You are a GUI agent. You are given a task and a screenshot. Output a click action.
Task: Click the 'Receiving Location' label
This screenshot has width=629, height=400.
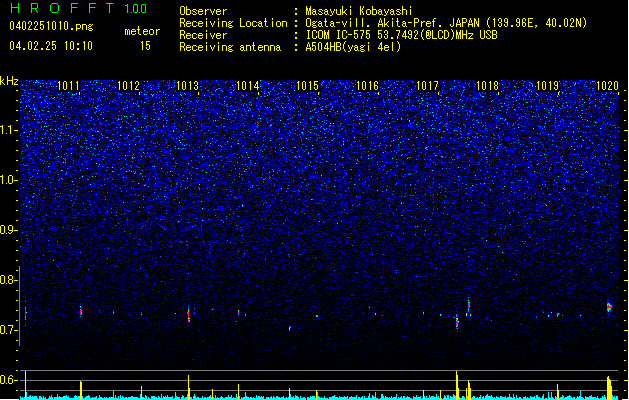point(233,23)
